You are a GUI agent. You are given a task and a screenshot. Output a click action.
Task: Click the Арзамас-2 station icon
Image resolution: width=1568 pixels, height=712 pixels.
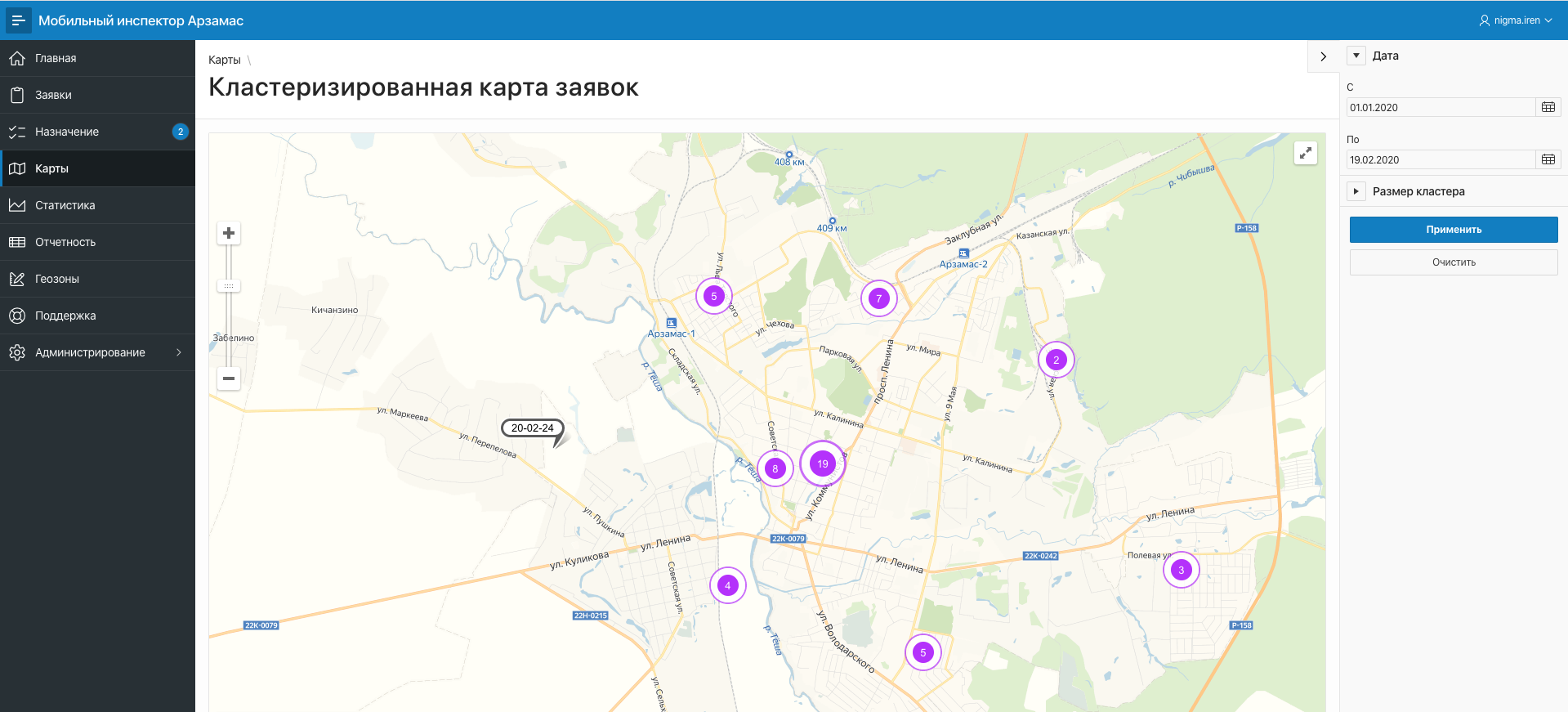pyautogui.click(x=964, y=253)
